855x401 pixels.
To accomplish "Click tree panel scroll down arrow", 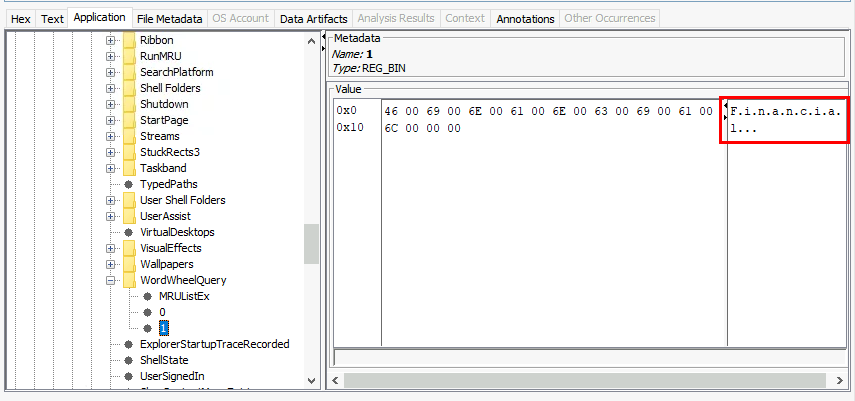I will (311, 380).
